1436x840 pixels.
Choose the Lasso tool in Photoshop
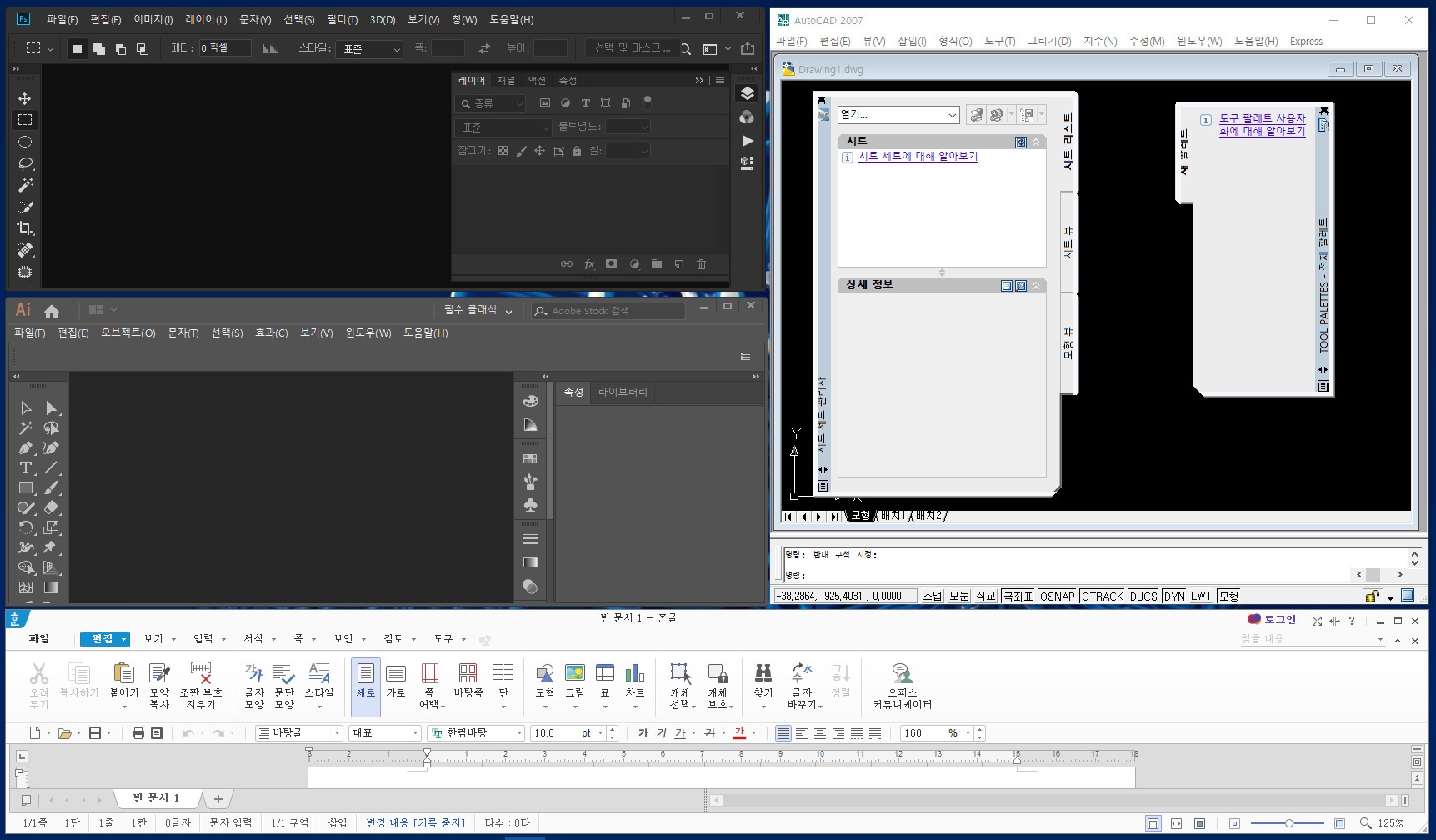pyautogui.click(x=25, y=163)
